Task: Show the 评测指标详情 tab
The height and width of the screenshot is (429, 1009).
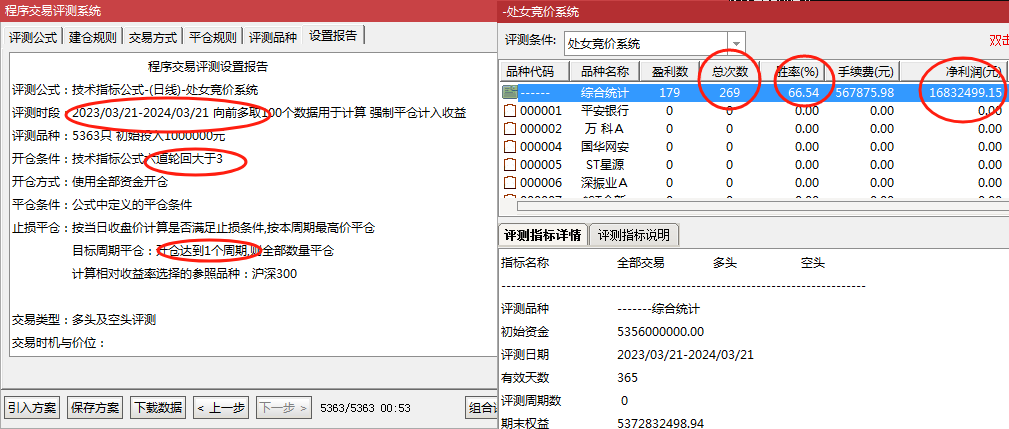Action: 543,235
